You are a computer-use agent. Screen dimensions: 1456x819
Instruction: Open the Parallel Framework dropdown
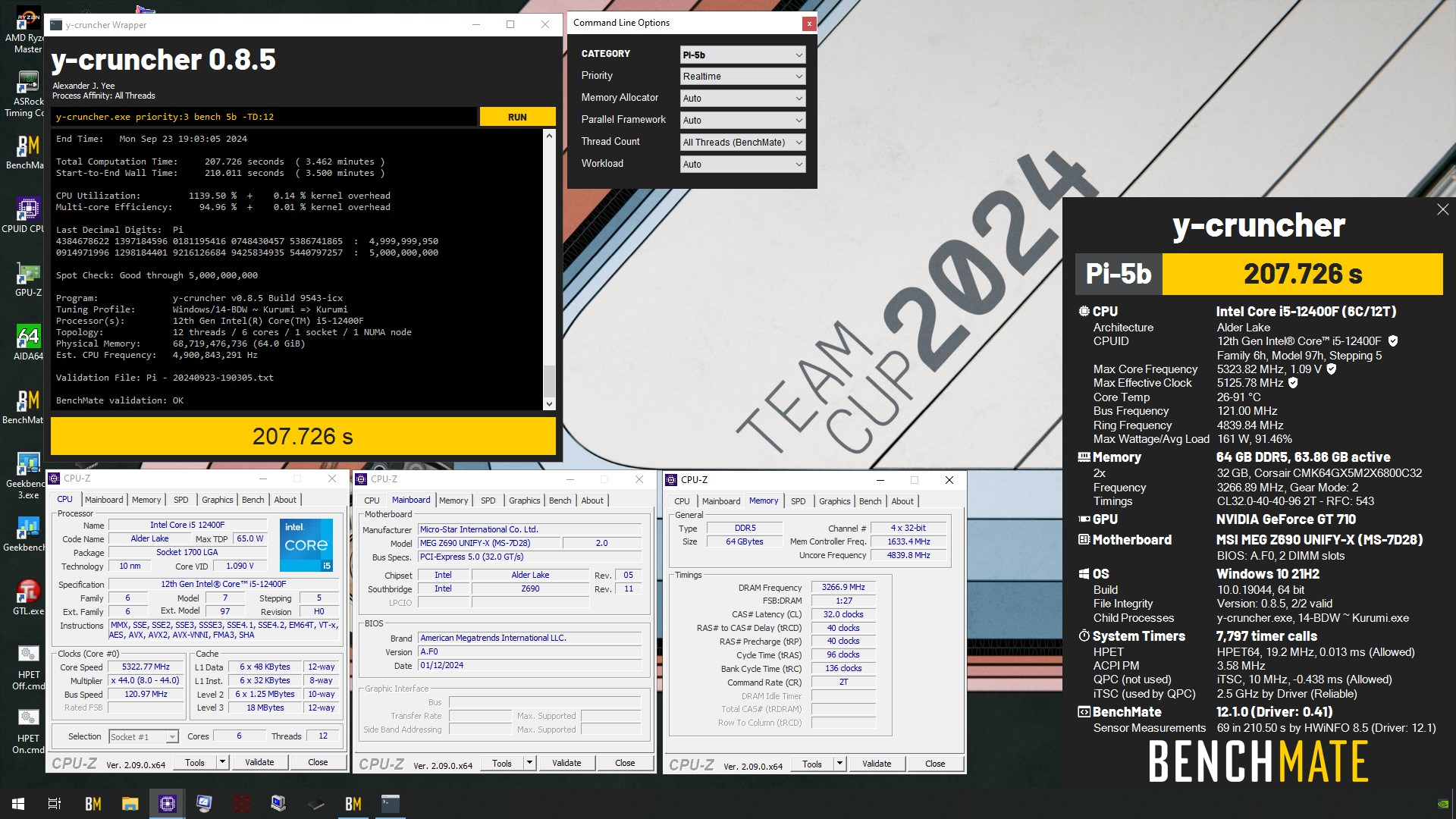[x=742, y=121]
